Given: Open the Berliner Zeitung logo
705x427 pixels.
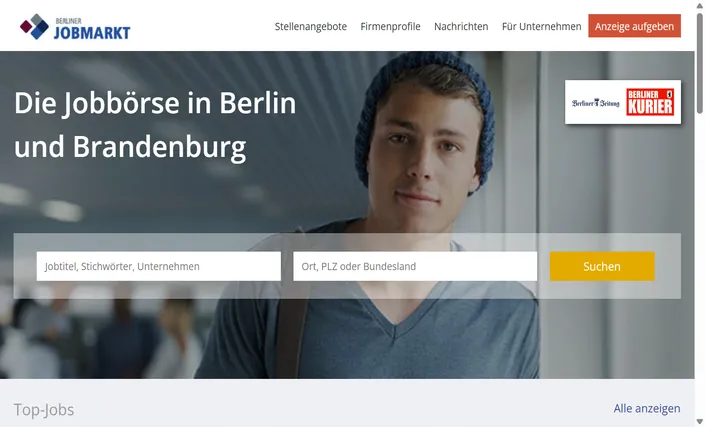Looking at the screenshot, I should 595,102.
